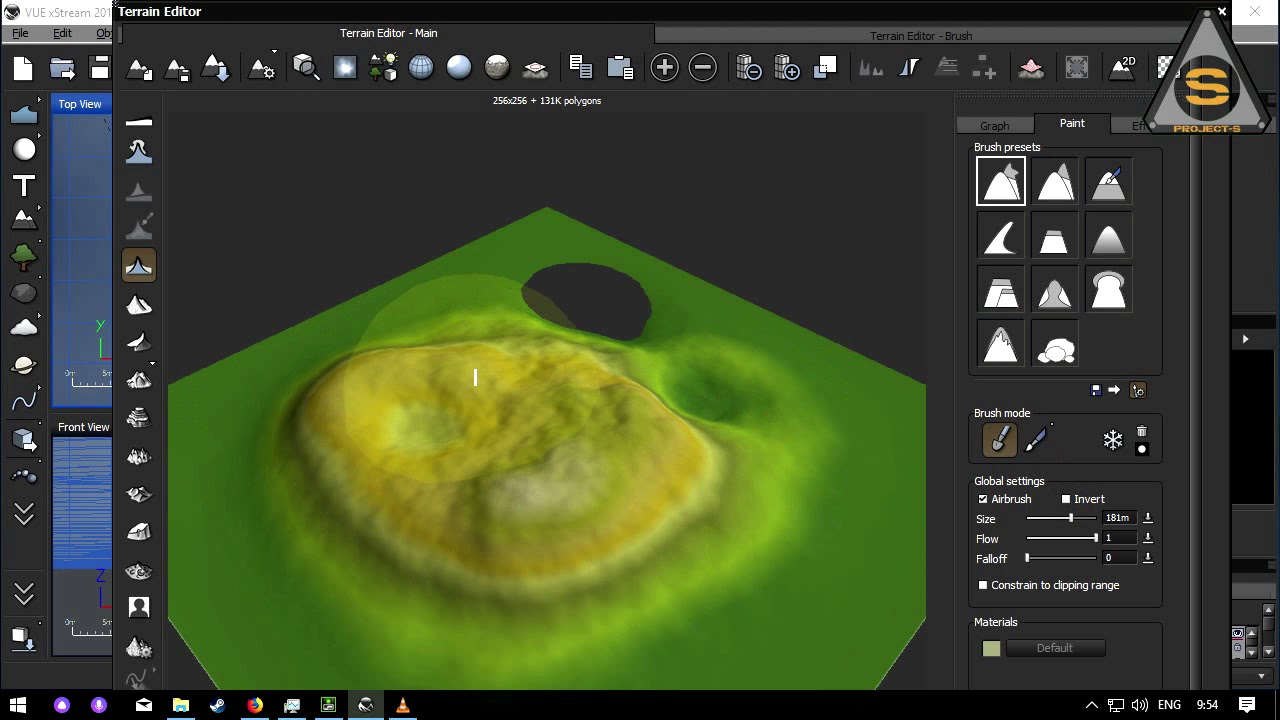Click the halve terrain resolution icon
1280x720 pixels.
point(749,68)
